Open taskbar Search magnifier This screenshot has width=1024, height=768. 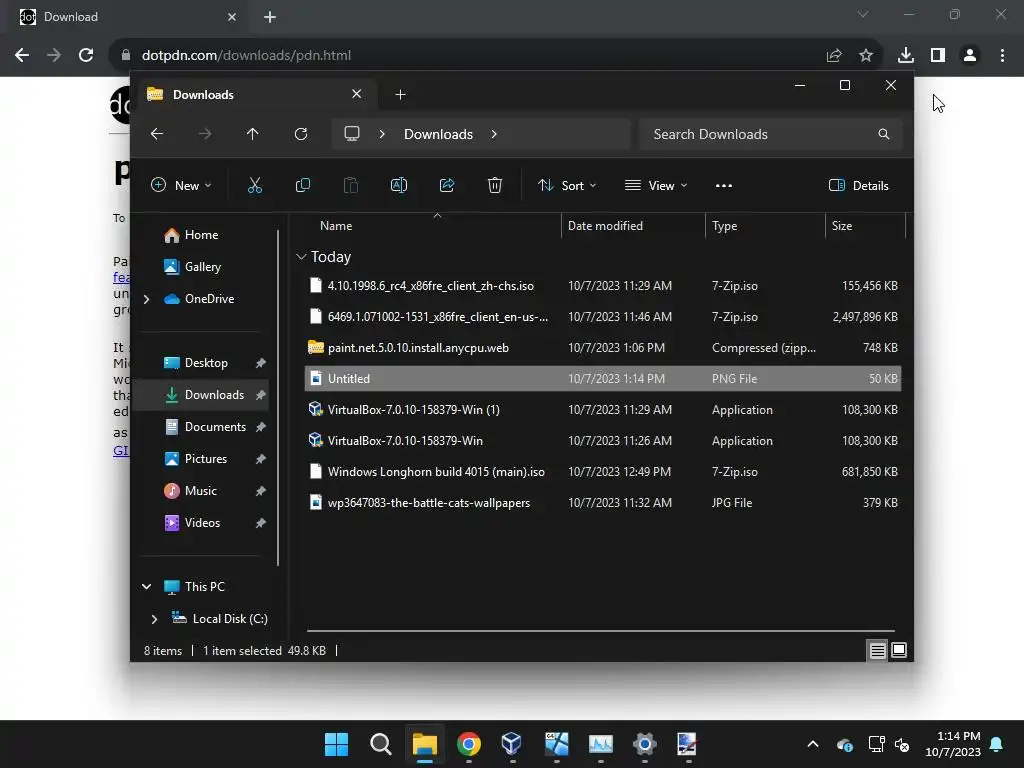point(380,744)
